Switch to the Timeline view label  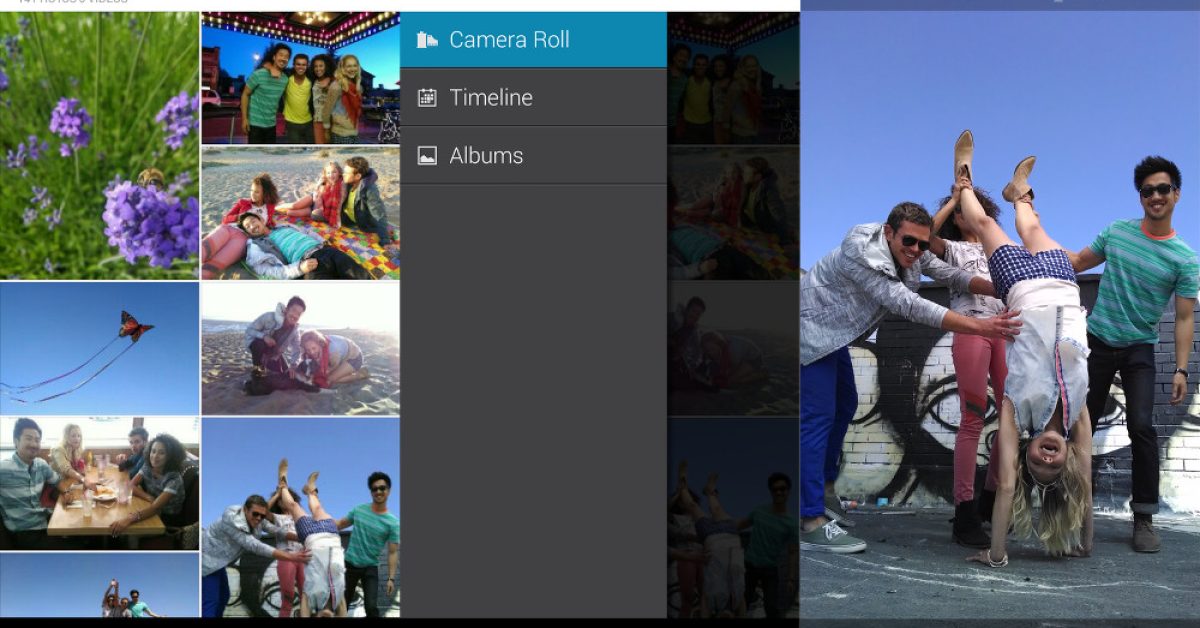pos(491,98)
